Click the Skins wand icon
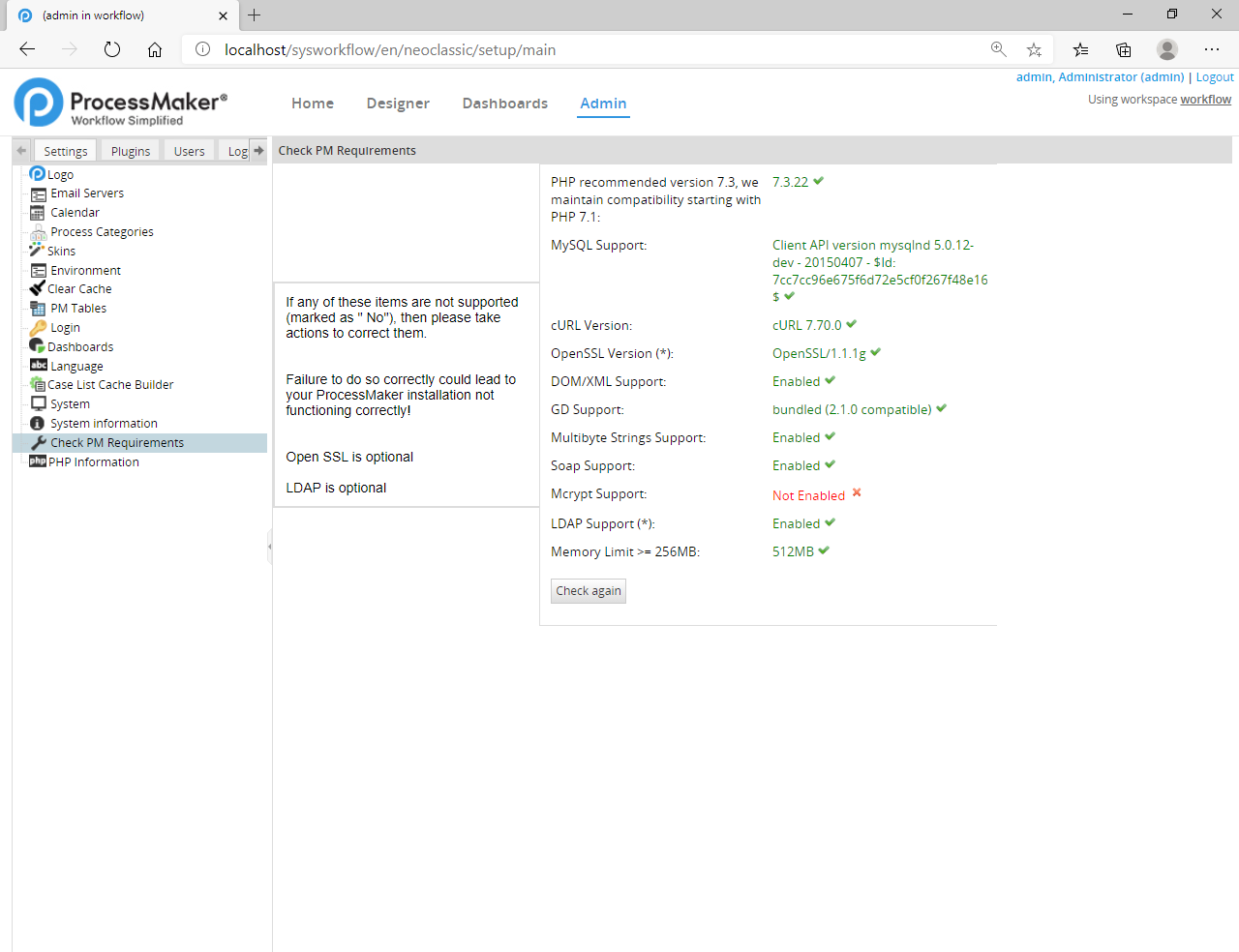The height and width of the screenshot is (952, 1239). pyautogui.click(x=37, y=251)
